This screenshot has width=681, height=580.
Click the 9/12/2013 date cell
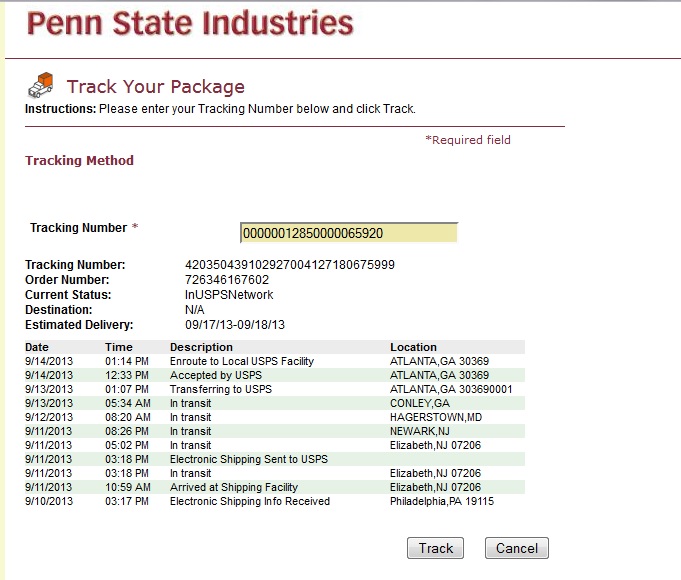(x=49, y=417)
